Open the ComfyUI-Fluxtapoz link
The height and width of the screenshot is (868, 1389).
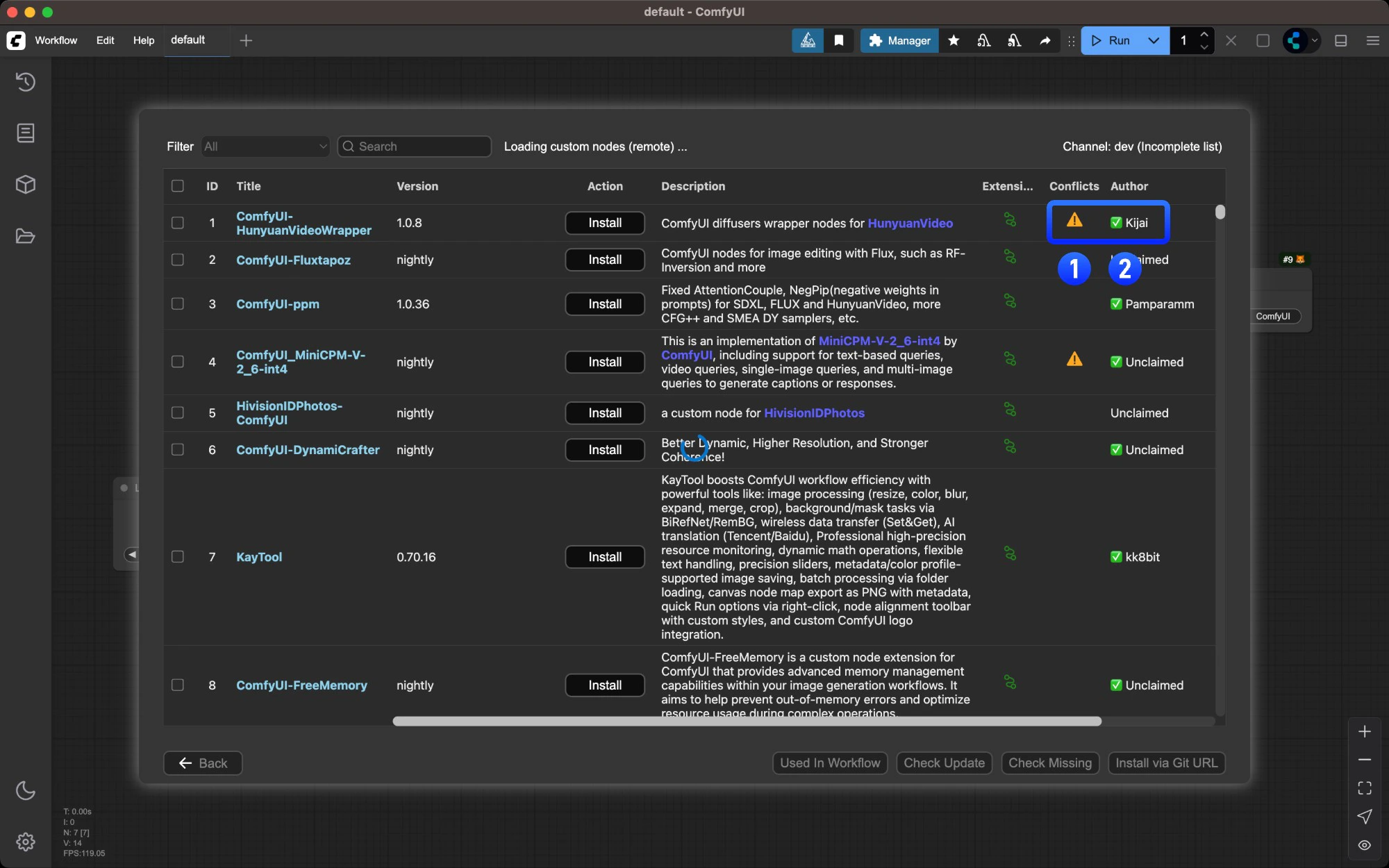click(x=293, y=260)
